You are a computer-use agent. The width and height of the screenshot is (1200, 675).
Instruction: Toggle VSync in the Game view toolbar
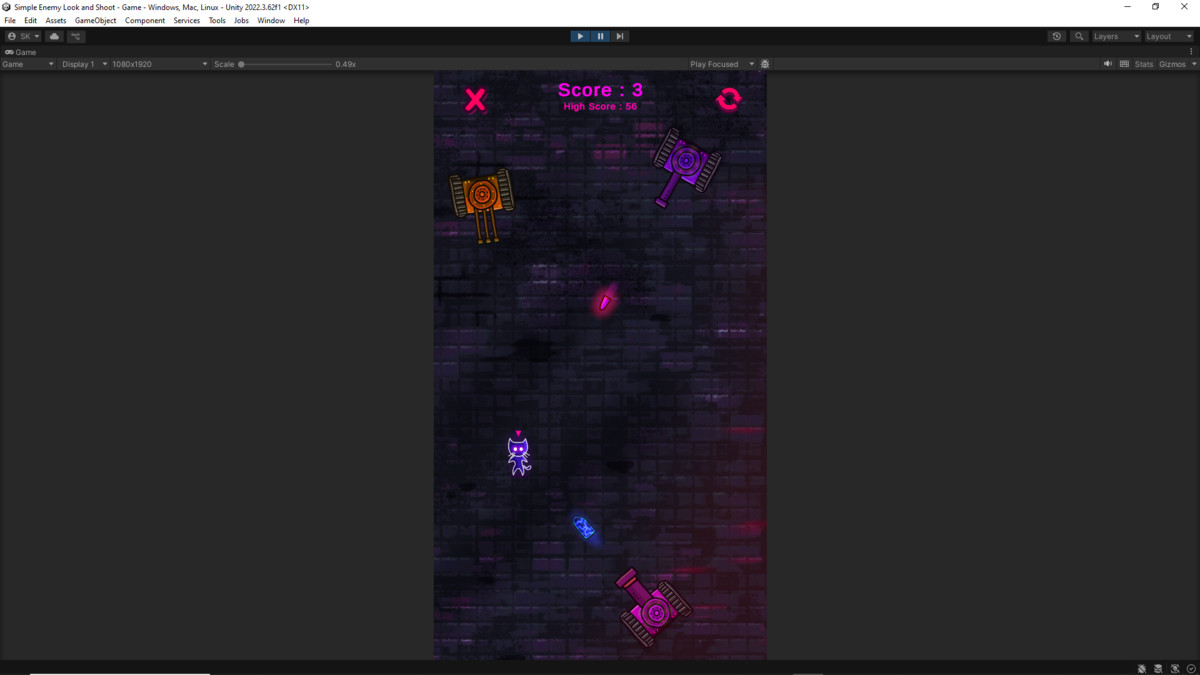[1124, 63]
